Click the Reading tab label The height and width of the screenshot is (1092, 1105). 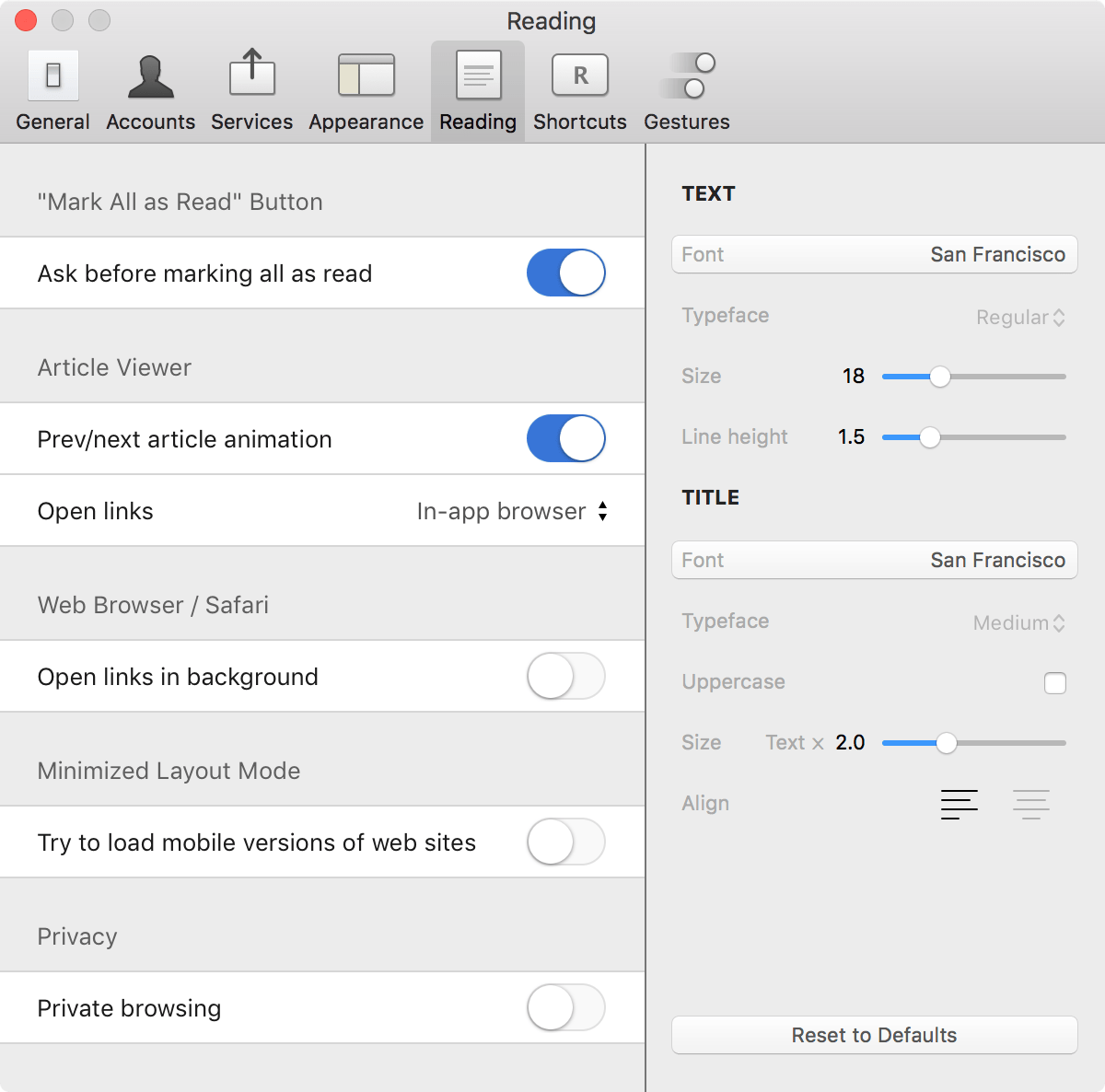[478, 122]
